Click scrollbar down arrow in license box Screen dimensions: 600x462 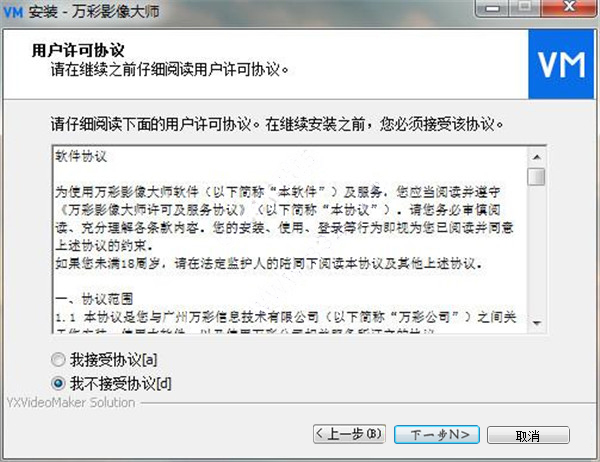pos(536,323)
